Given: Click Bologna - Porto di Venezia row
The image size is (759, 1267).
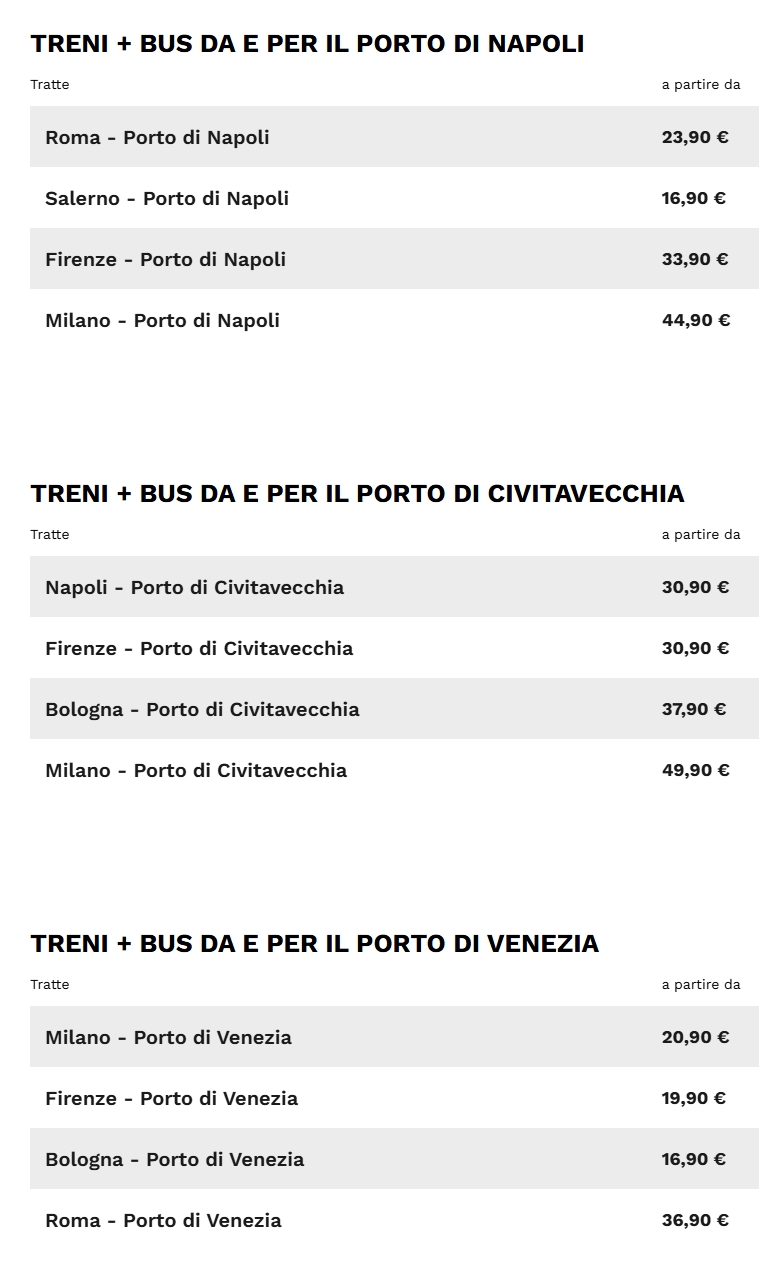Looking at the screenshot, I should pyautogui.click(x=174, y=1159).
